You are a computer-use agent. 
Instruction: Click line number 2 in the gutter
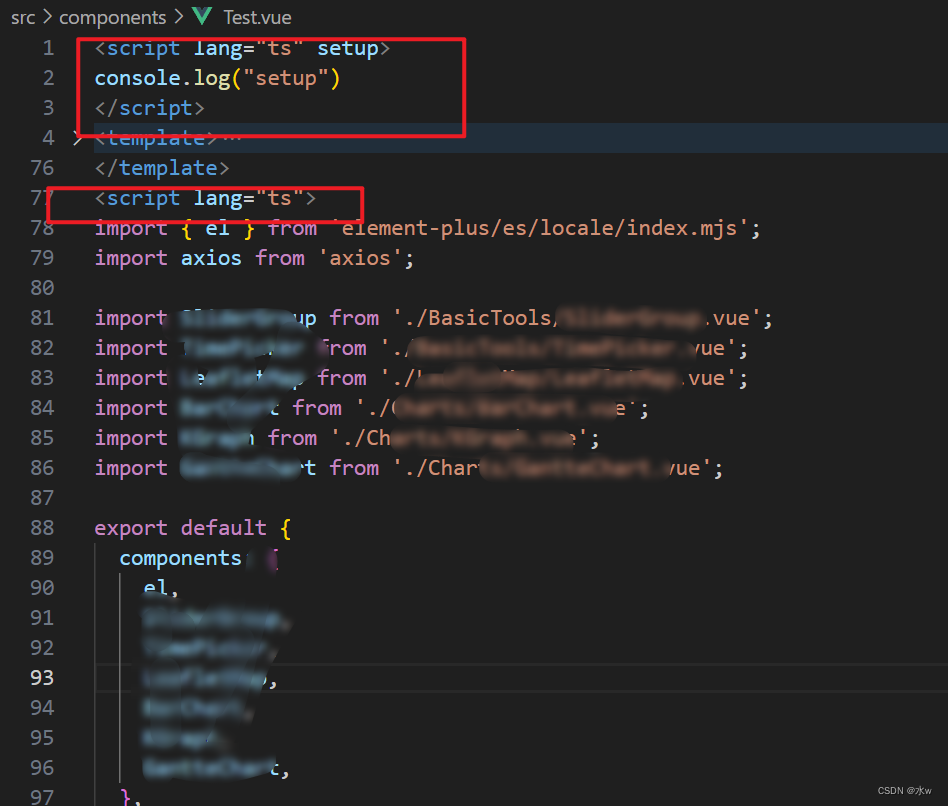click(x=48, y=77)
